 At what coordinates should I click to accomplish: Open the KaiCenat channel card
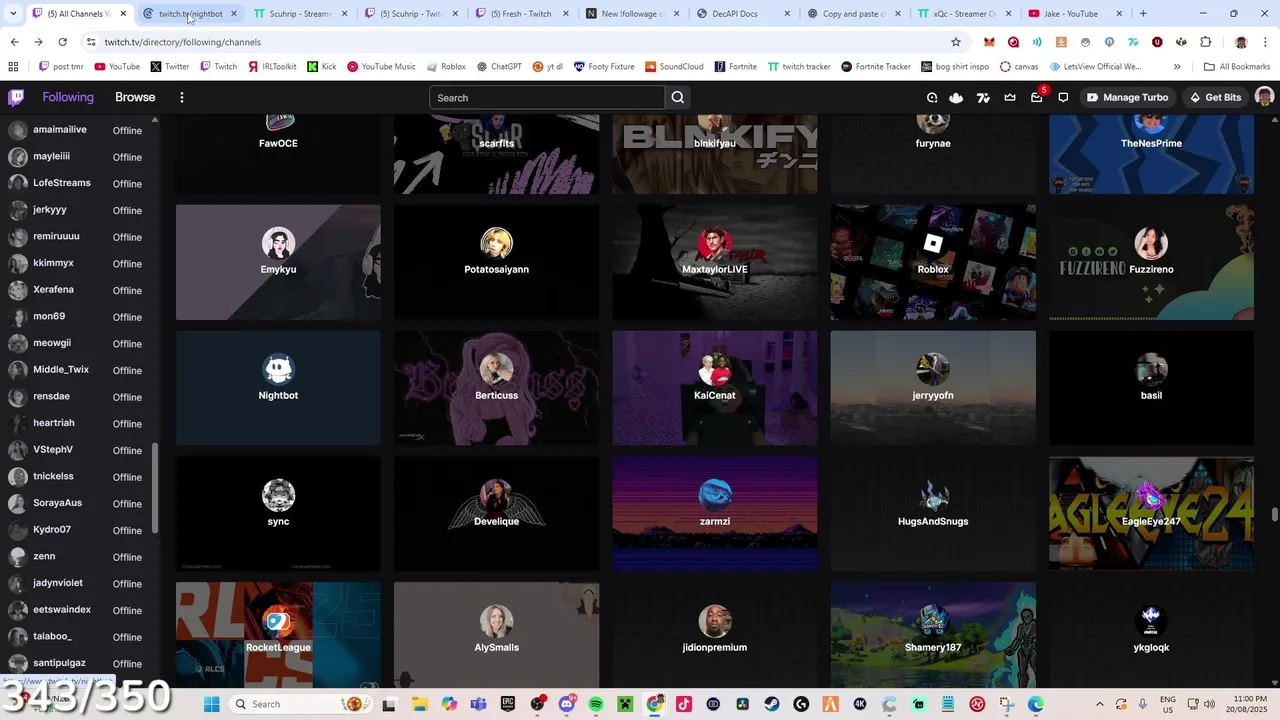coord(715,388)
